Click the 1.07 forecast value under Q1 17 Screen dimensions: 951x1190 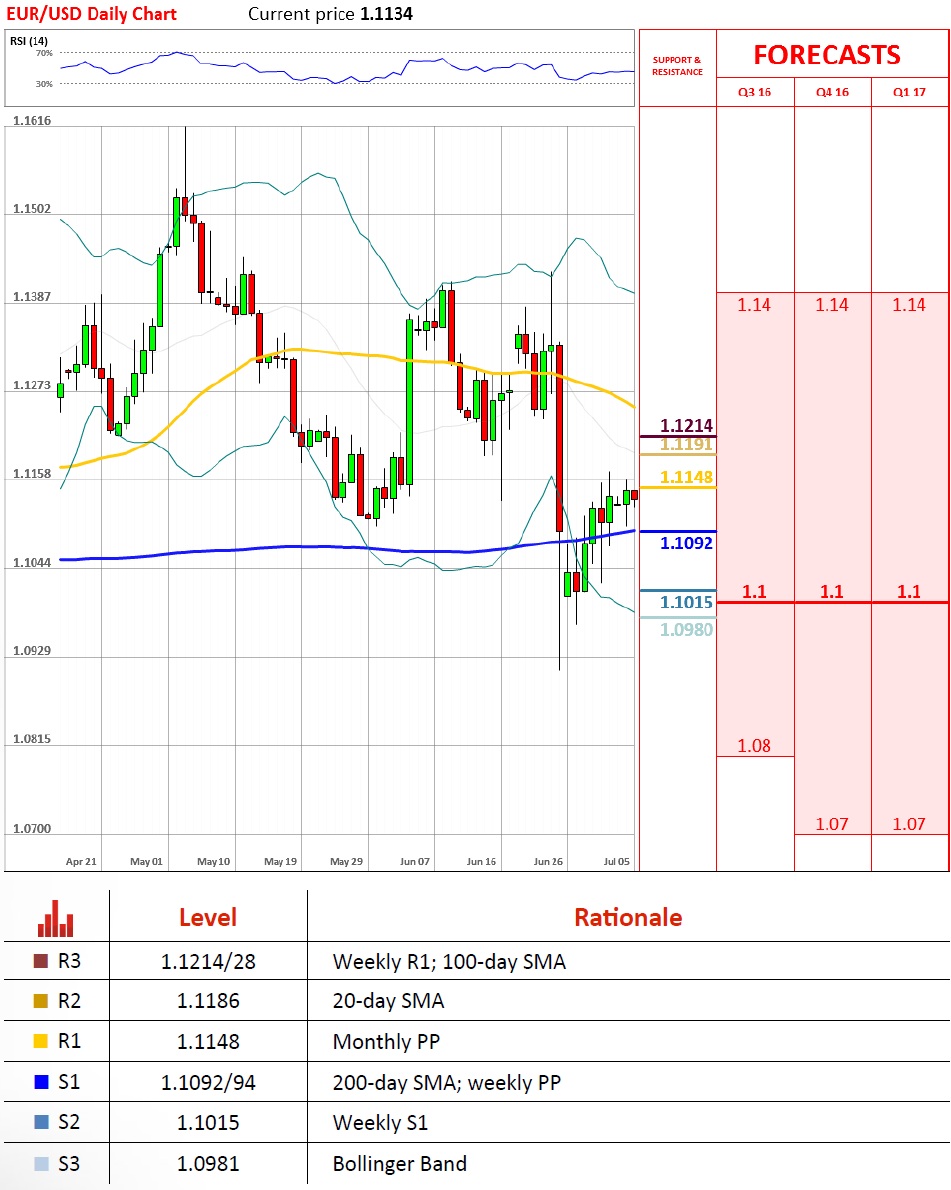point(908,823)
